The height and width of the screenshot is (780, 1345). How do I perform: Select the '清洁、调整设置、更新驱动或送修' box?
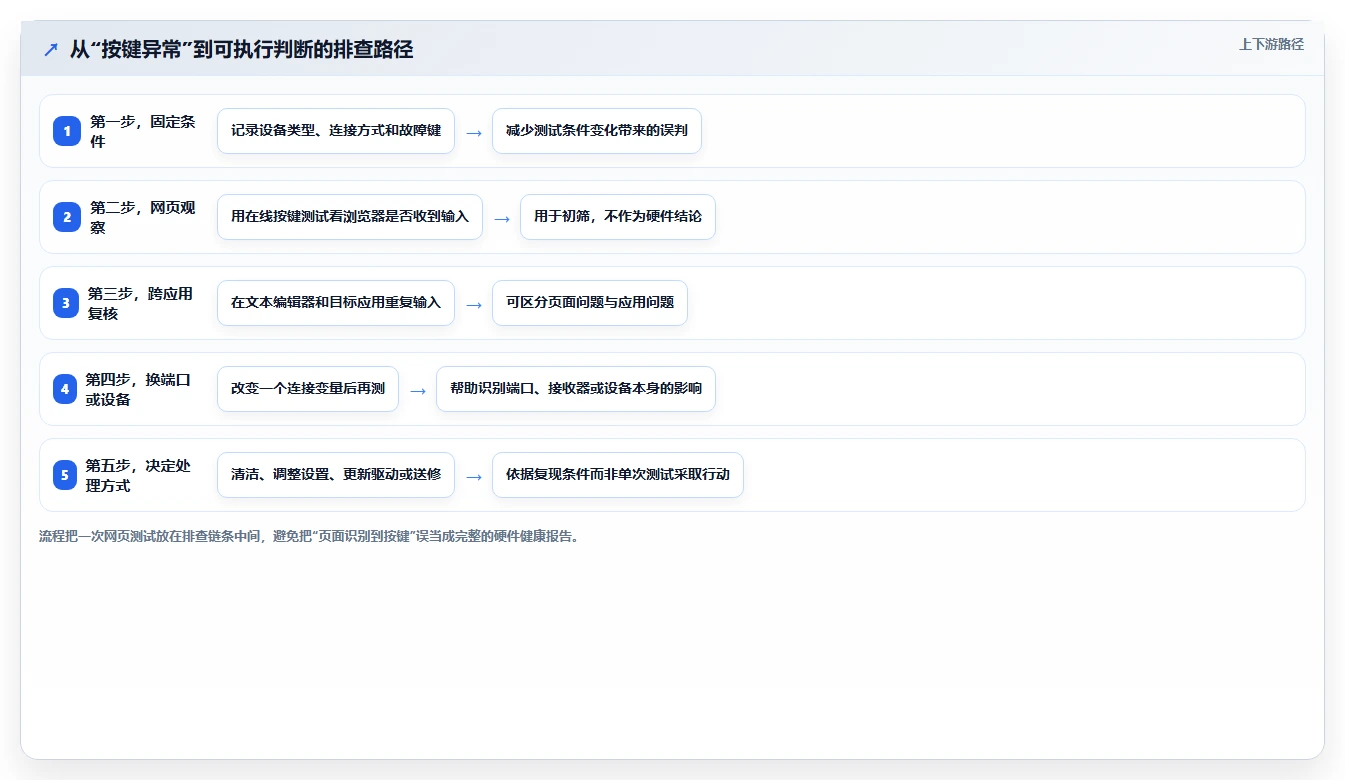click(336, 475)
